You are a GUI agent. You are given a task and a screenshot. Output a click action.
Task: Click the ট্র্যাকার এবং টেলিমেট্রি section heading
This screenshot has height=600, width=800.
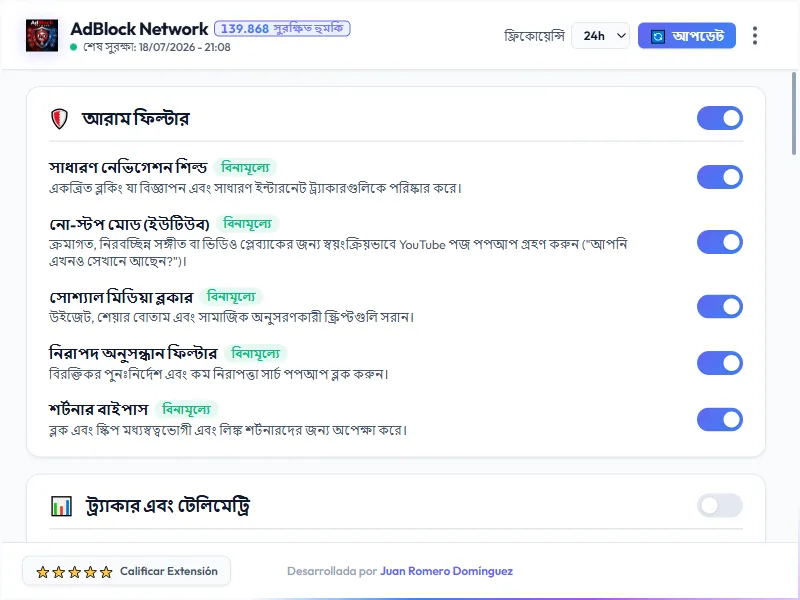tap(168, 506)
